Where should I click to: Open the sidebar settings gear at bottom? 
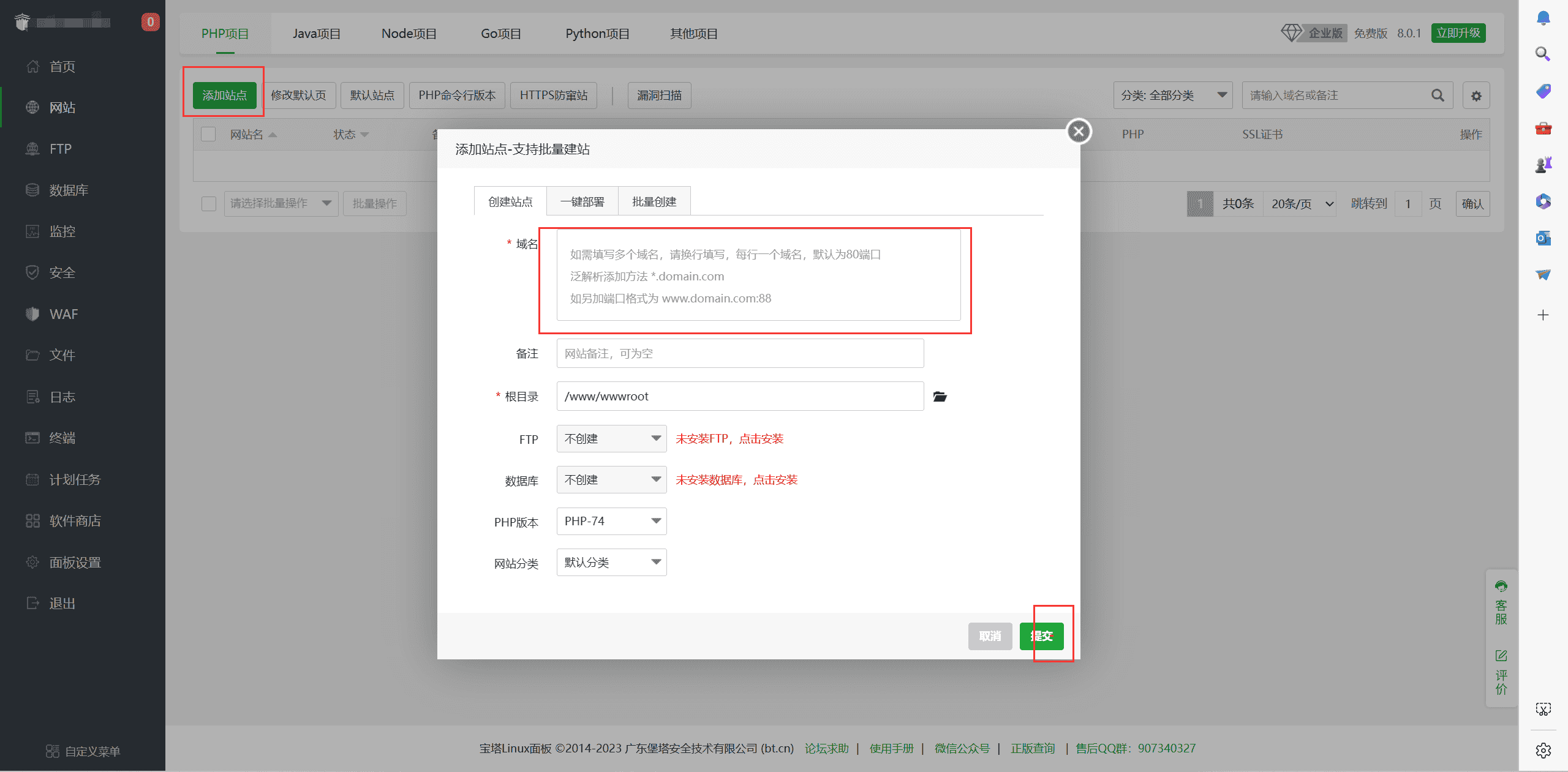[x=1543, y=750]
